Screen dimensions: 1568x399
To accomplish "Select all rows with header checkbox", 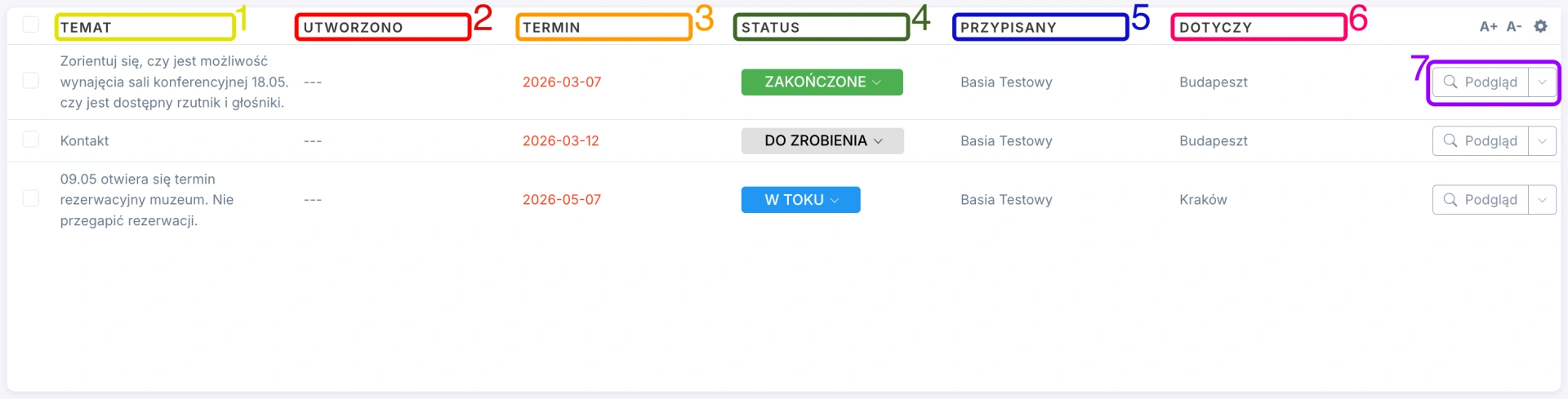I will pyautogui.click(x=31, y=24).
